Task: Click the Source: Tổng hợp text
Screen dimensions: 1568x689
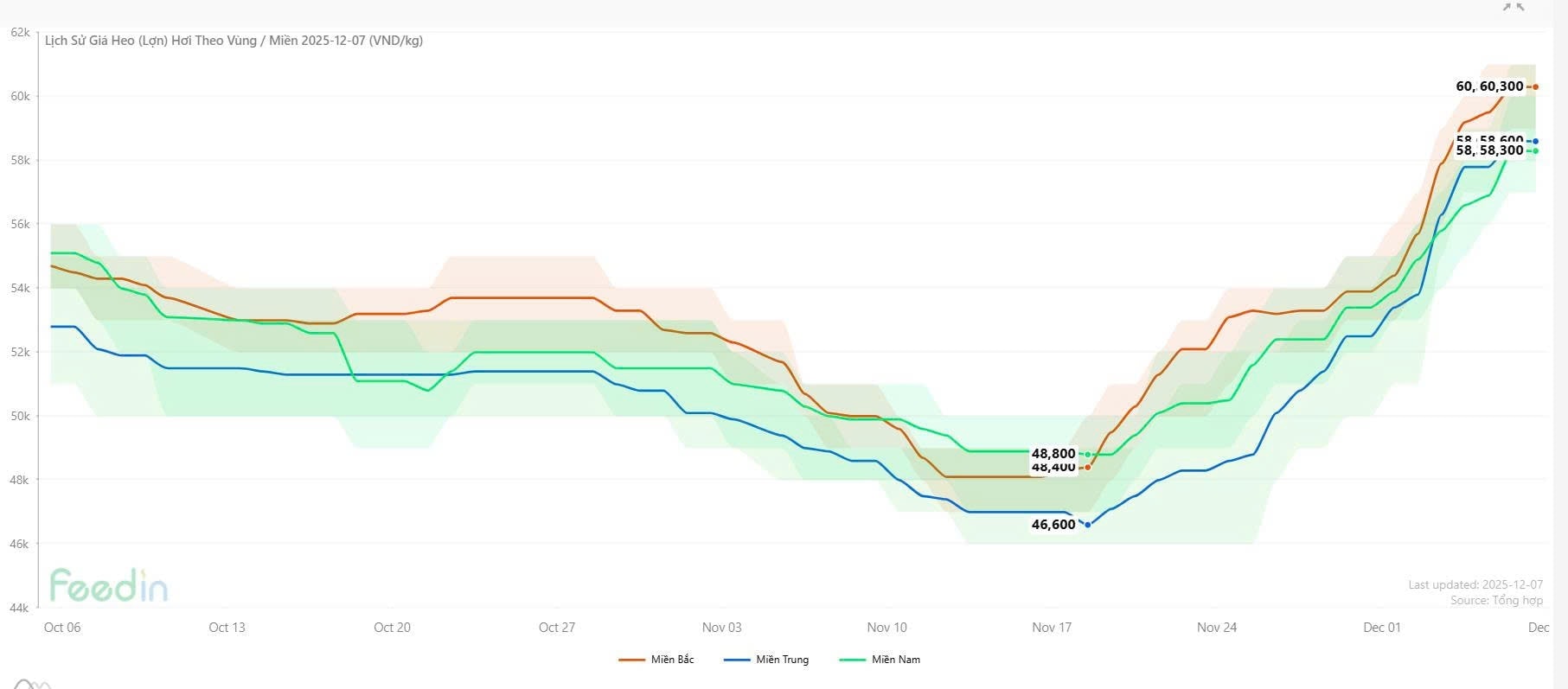Action: tap(1496, 600)
